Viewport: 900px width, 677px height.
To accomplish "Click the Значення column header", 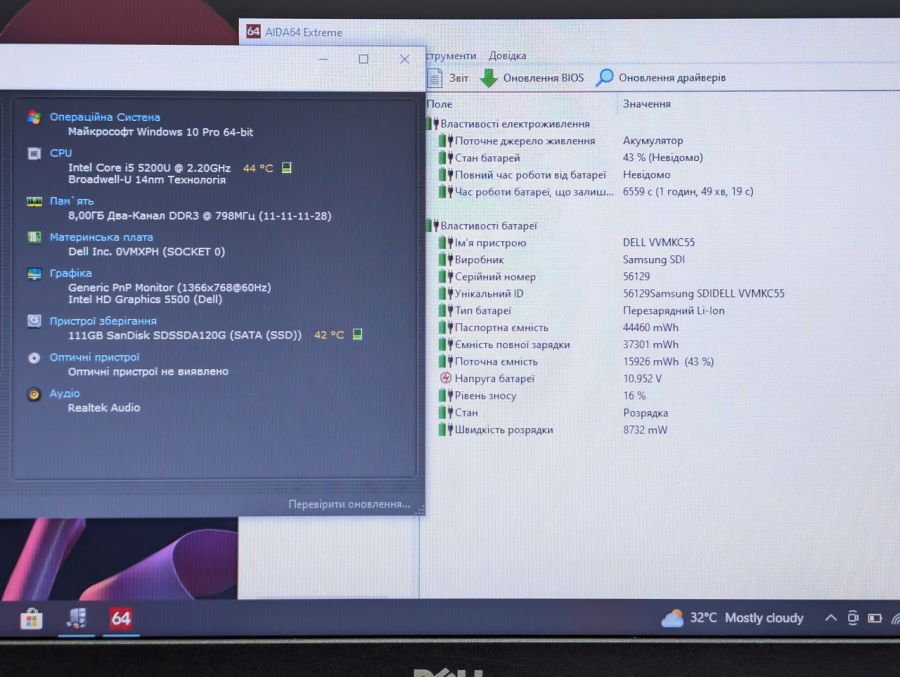I will tap(646, 104).
